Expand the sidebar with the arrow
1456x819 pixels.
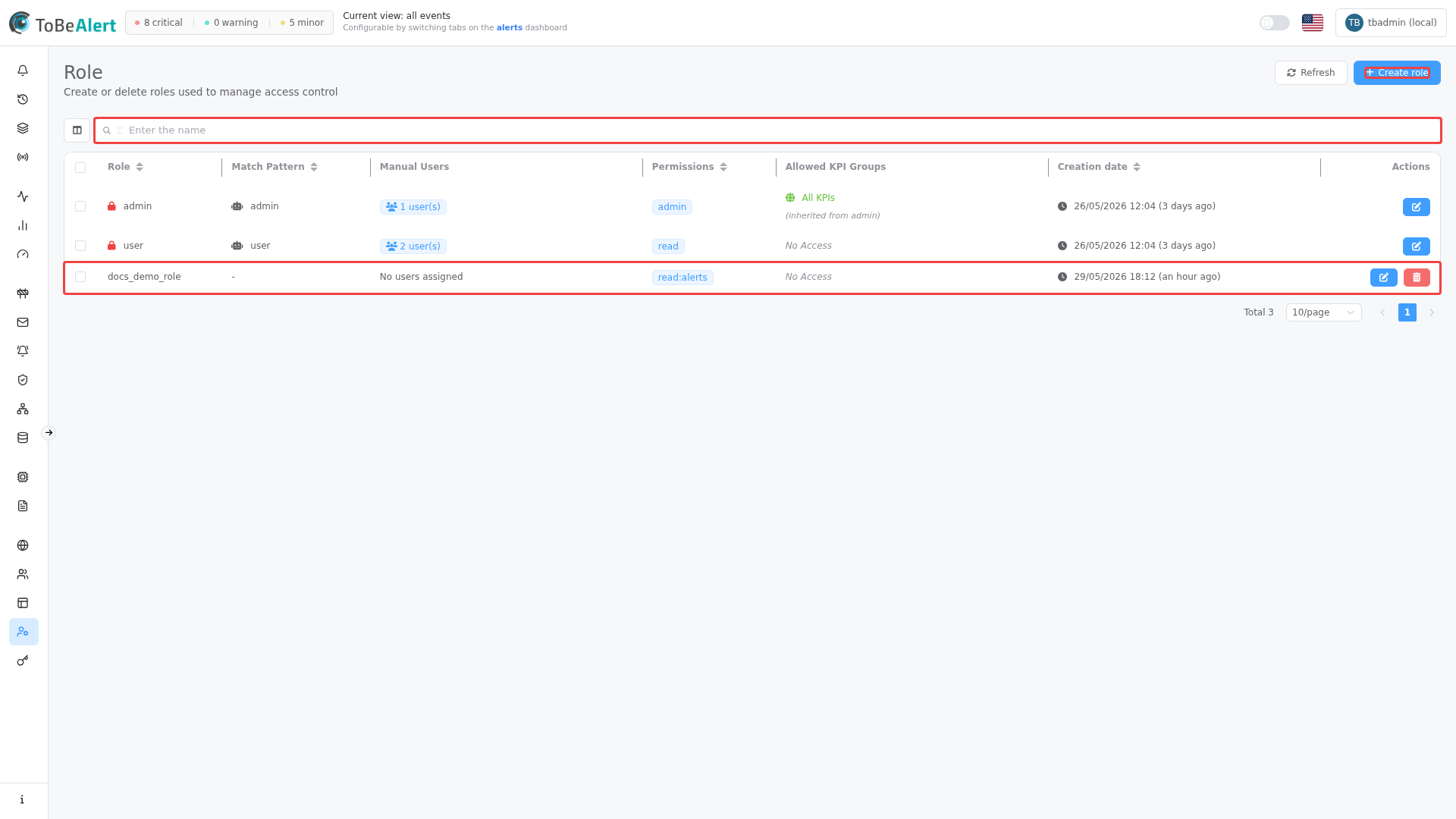(49, 433)
